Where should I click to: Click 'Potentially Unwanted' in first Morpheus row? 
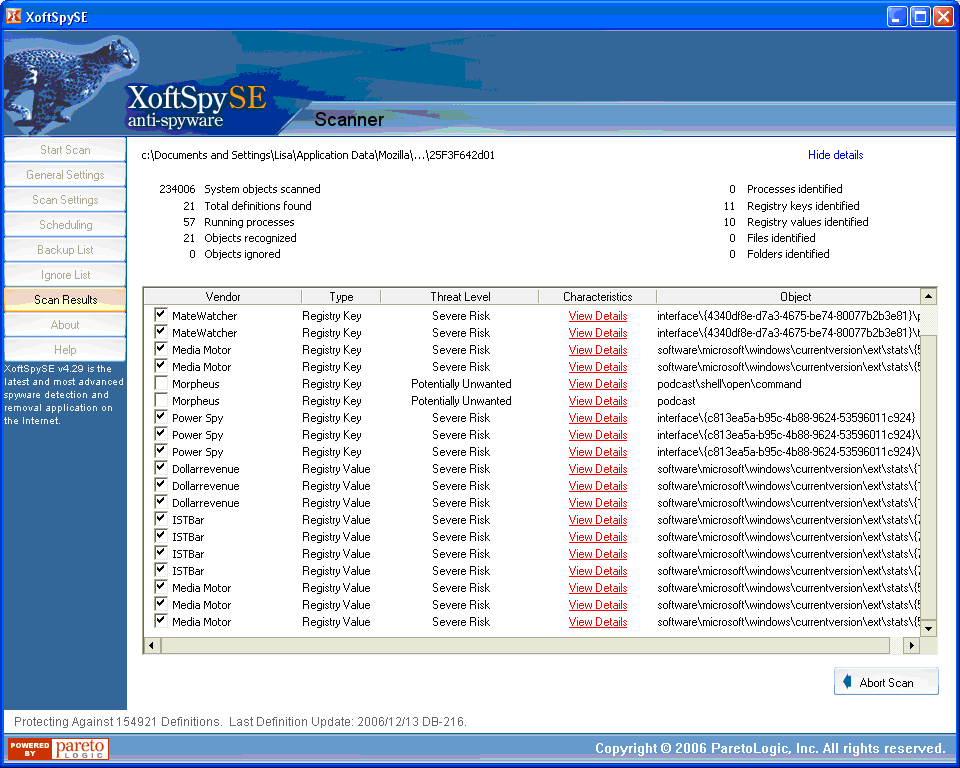(461, 384)
